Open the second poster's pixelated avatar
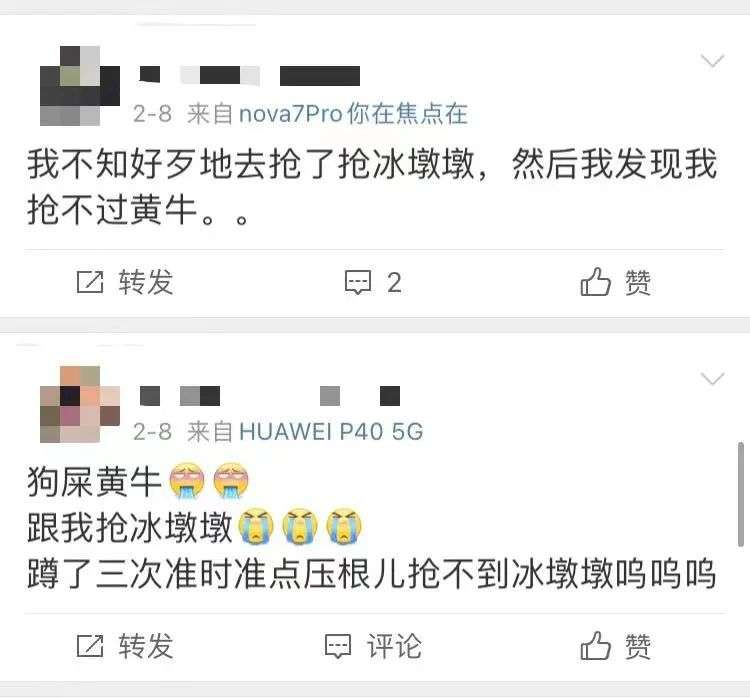Screen dimensions: 750x698 pyautogui.click(x=80, y=404)
